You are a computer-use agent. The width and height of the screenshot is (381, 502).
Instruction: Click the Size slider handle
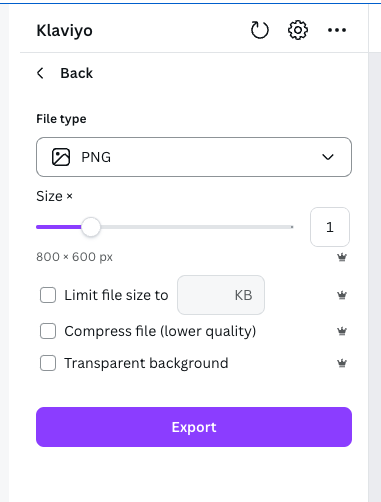tap(91, 227)
